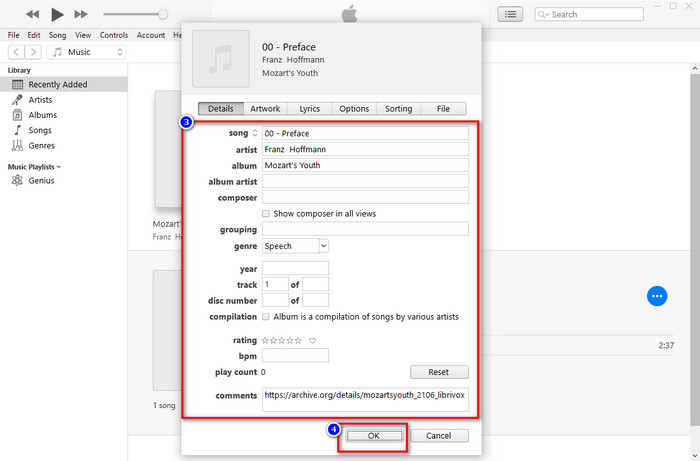Expand the genre dropdown arrow
This screenshot has height=461, width=700.
324,246
